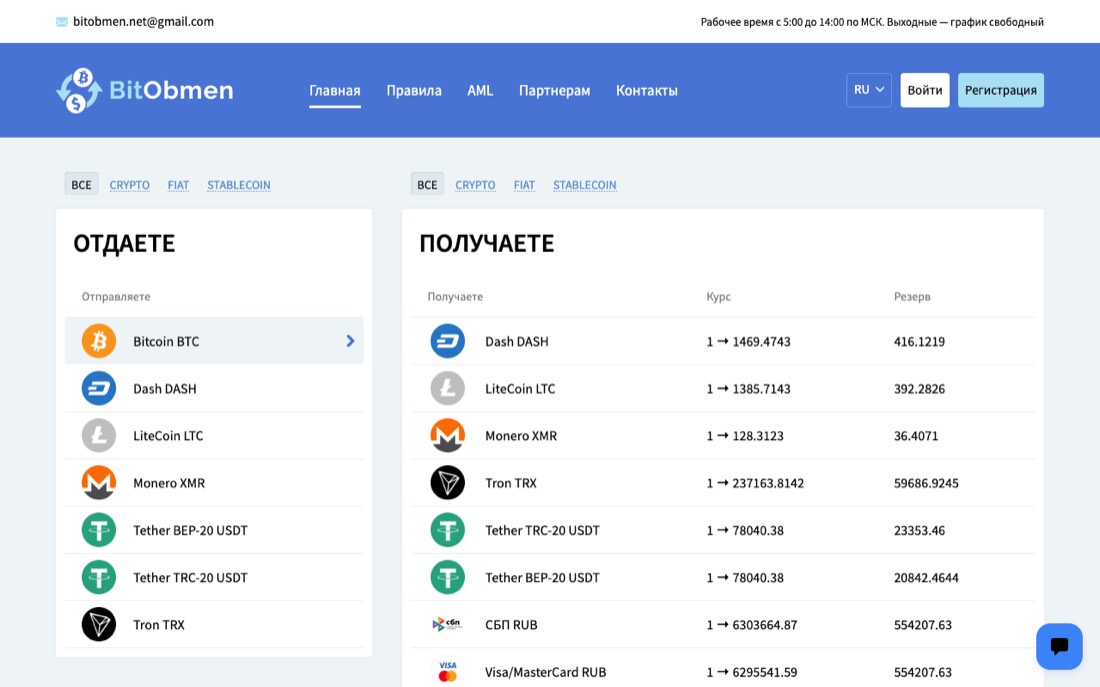Image resolution: width=1100 pixels, height=687 pixels.
Task: Click reserve value 416.1219
Action: click(x=919, y=342)
